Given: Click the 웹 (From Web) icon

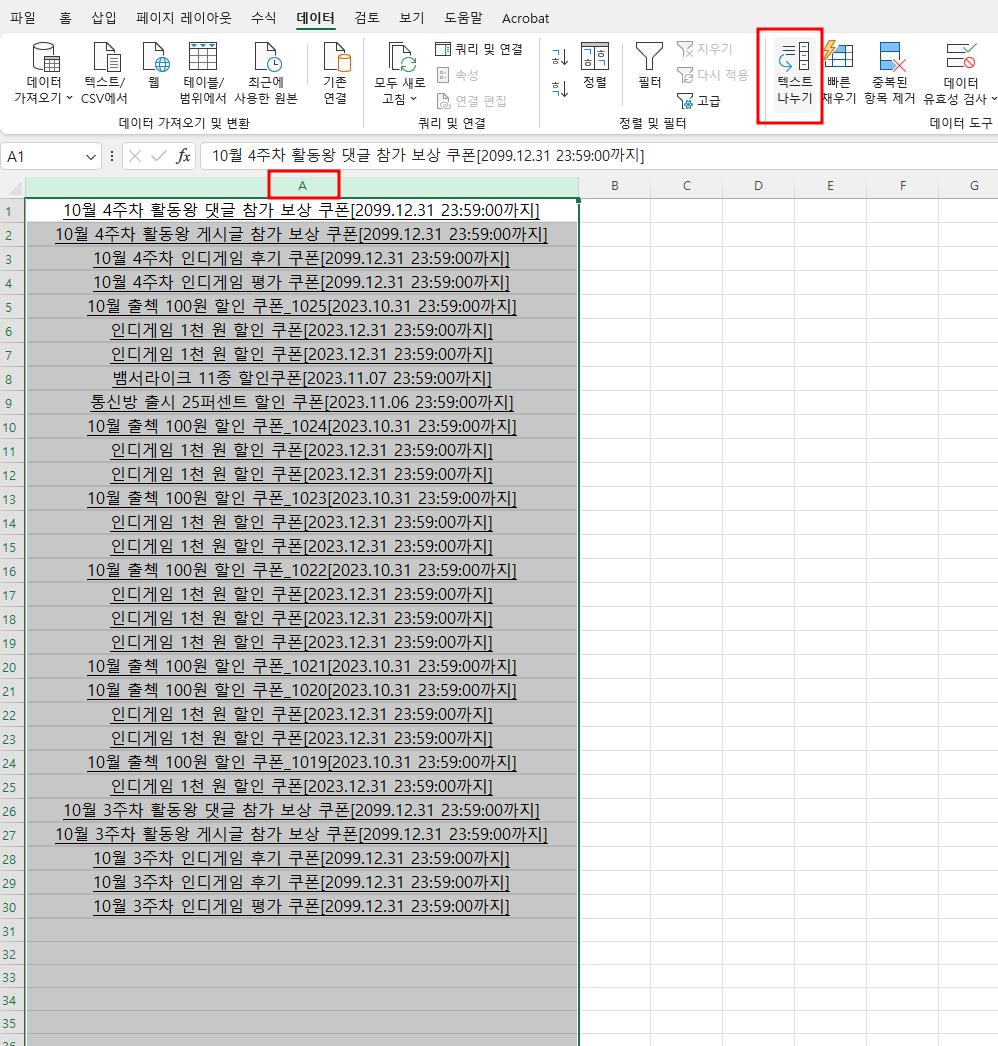Looking at the screenshot, I should pos(154,66).
